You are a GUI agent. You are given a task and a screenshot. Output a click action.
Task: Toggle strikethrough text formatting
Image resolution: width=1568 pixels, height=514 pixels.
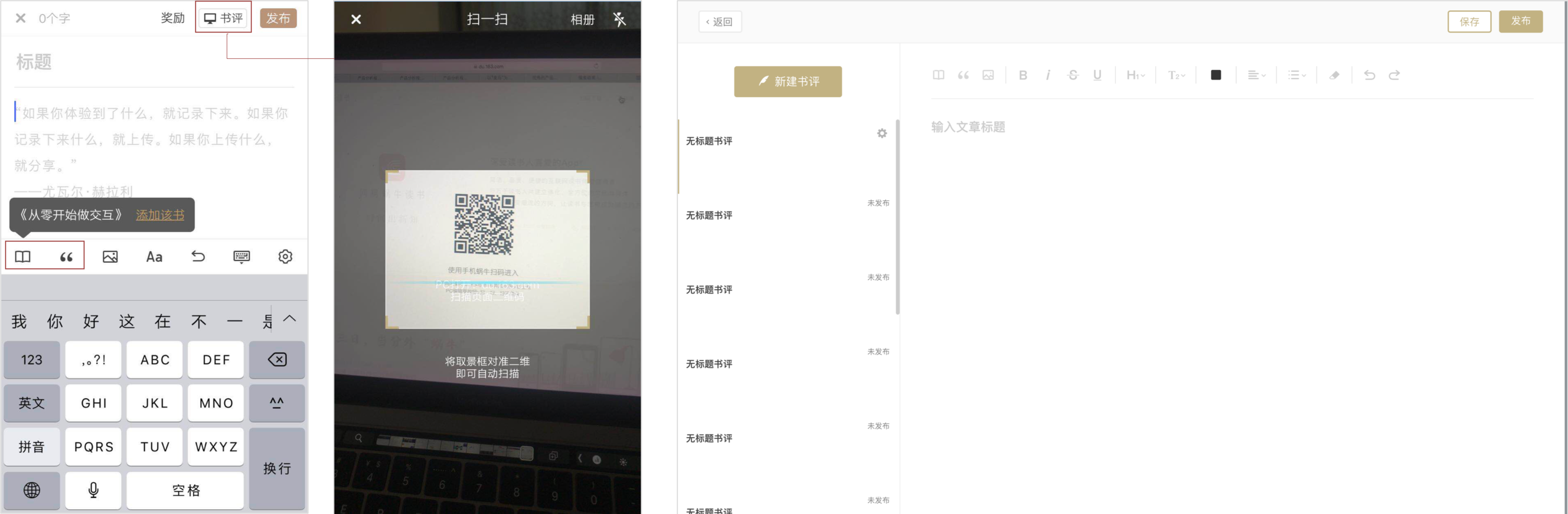[1073, 75]
